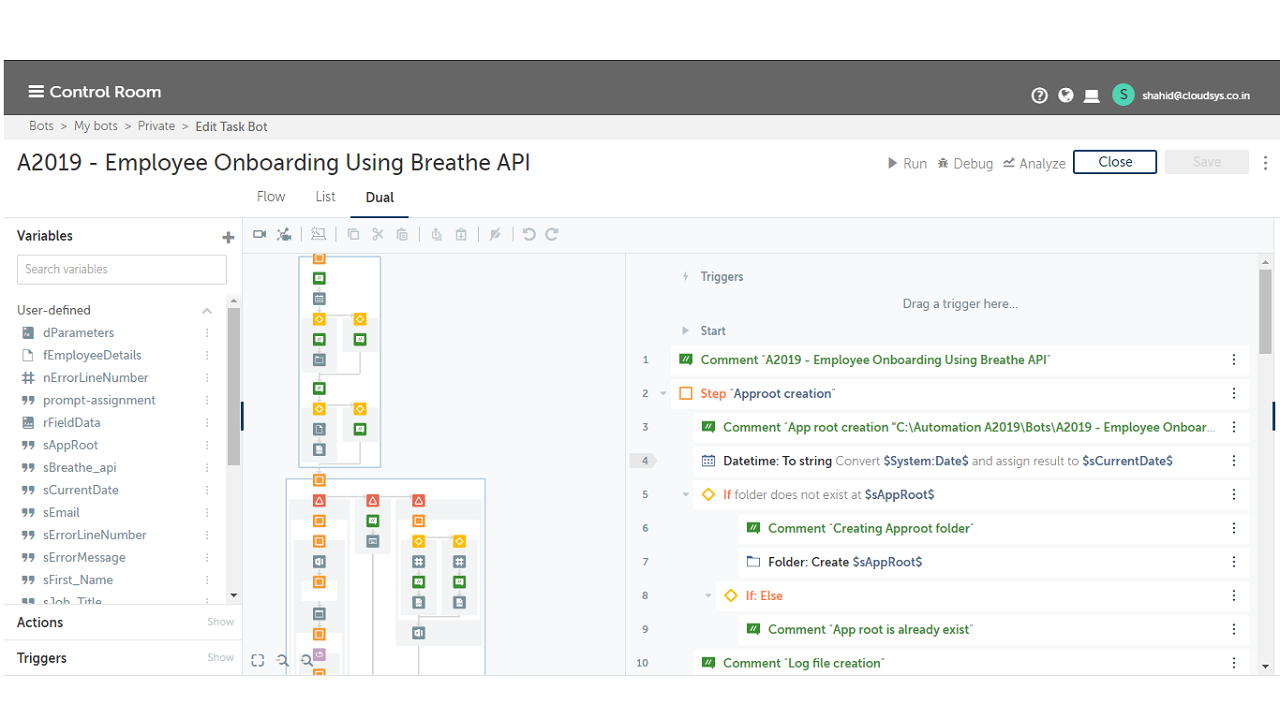The width and height of the screenshot is (1280, 720).
Task: Click the Close button
Action: coord(1114,162)
